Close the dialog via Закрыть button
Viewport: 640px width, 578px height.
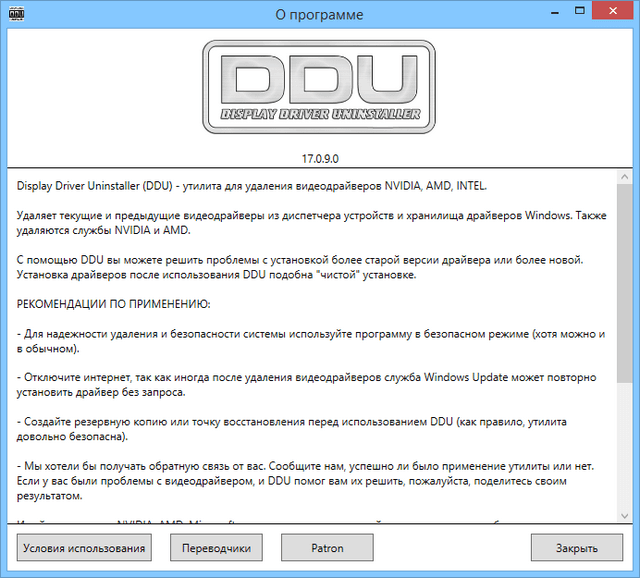coord(577,547)
